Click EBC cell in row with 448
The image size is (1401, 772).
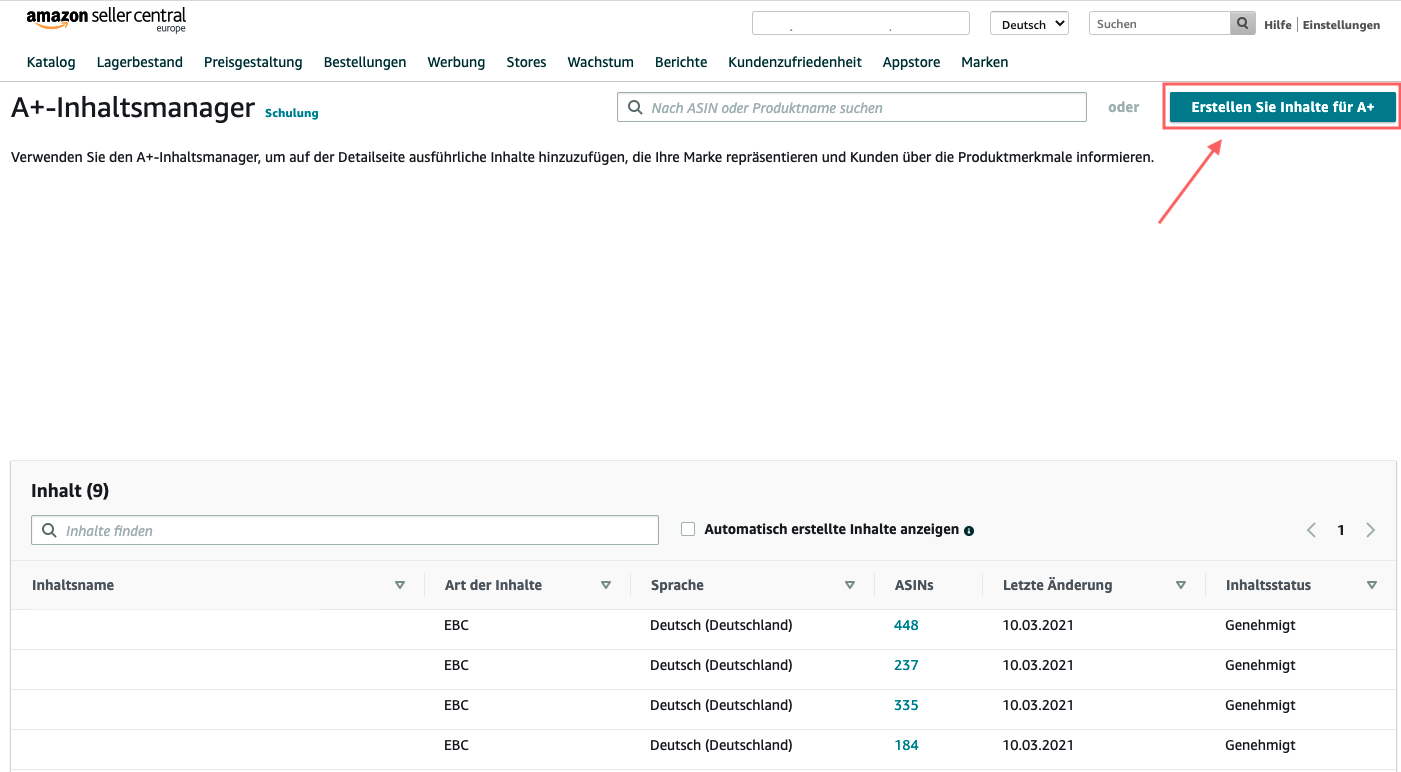click(456, 625)
